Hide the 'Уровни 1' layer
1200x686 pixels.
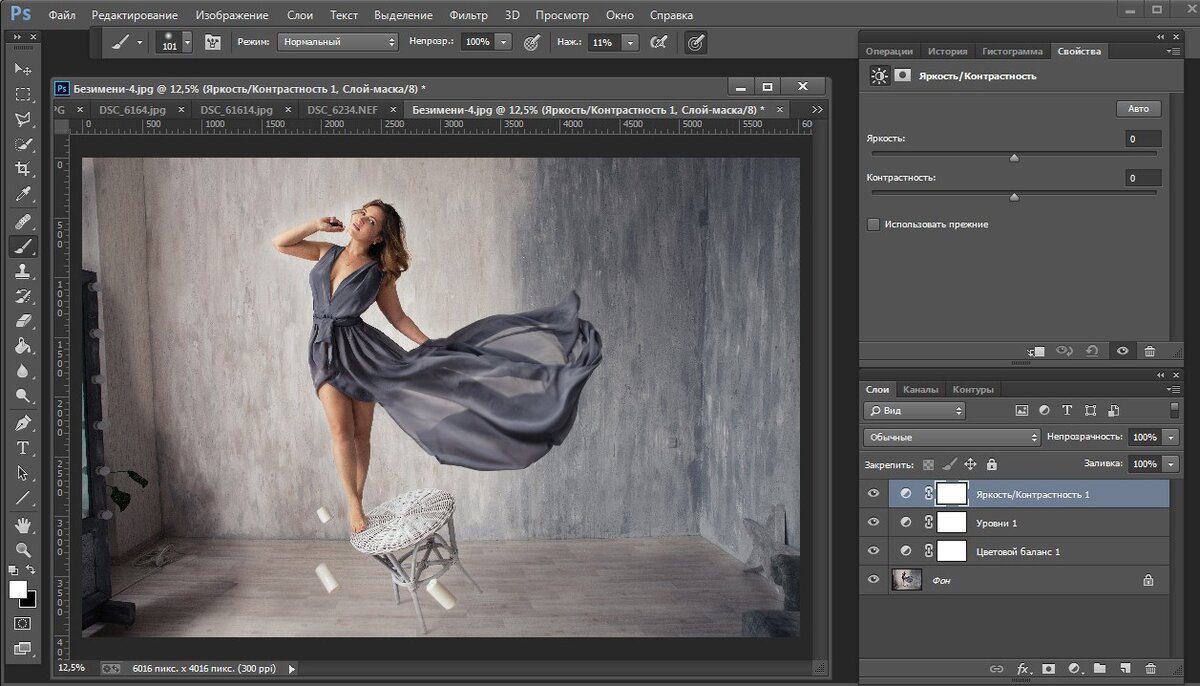coord(874,522)
